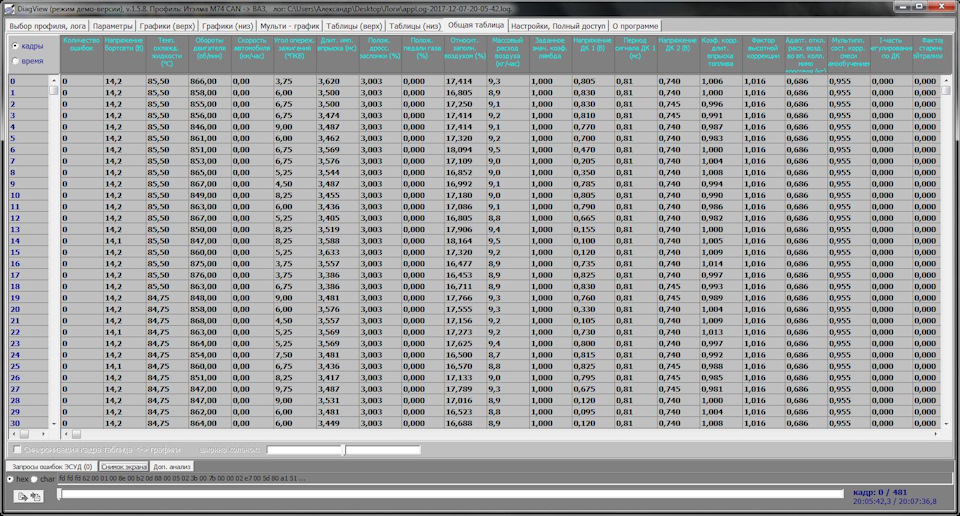Click the right copy icon beside the frame slider

(x=36, y=496)
